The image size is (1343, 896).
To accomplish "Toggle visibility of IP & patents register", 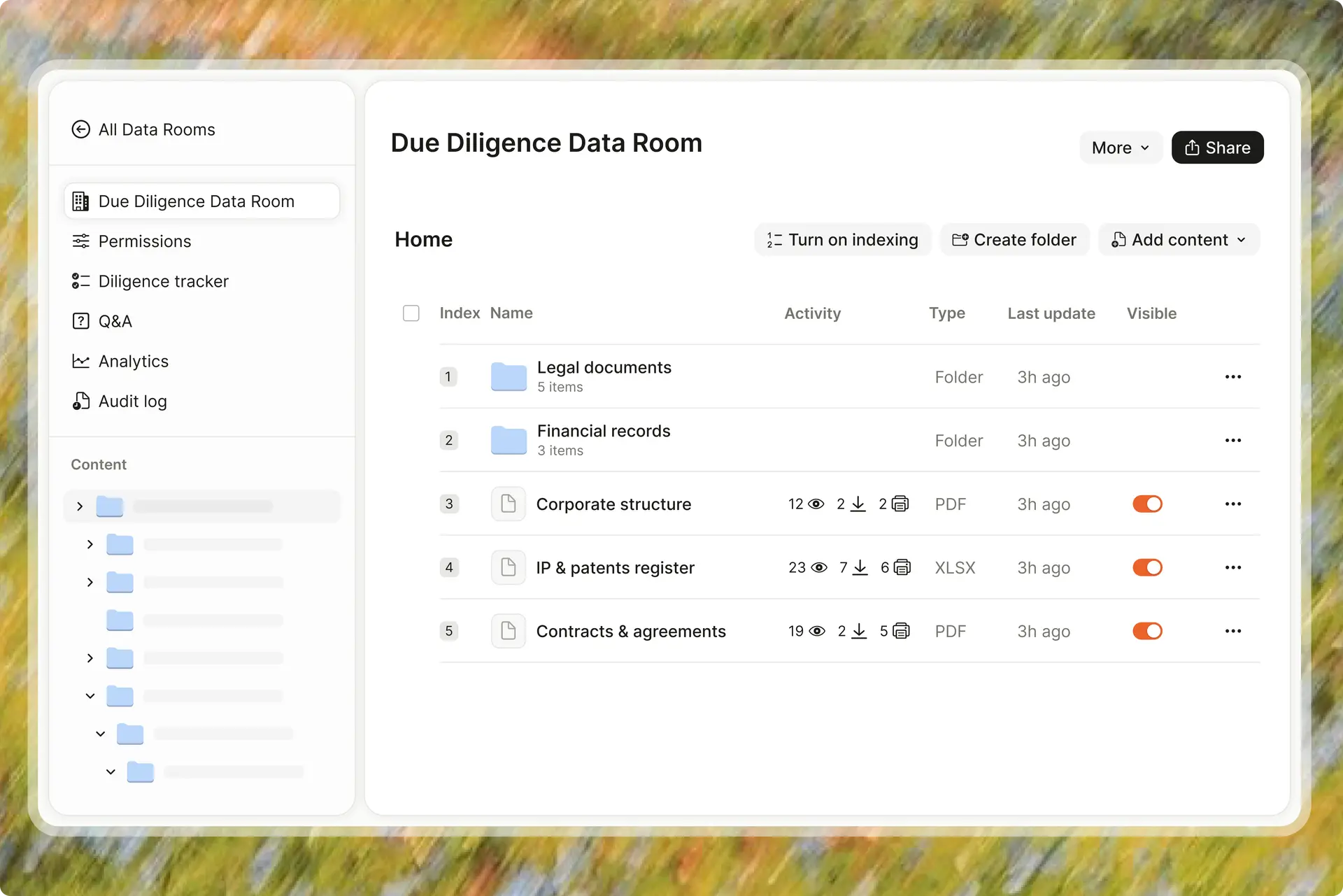I will coord(1147,567).
